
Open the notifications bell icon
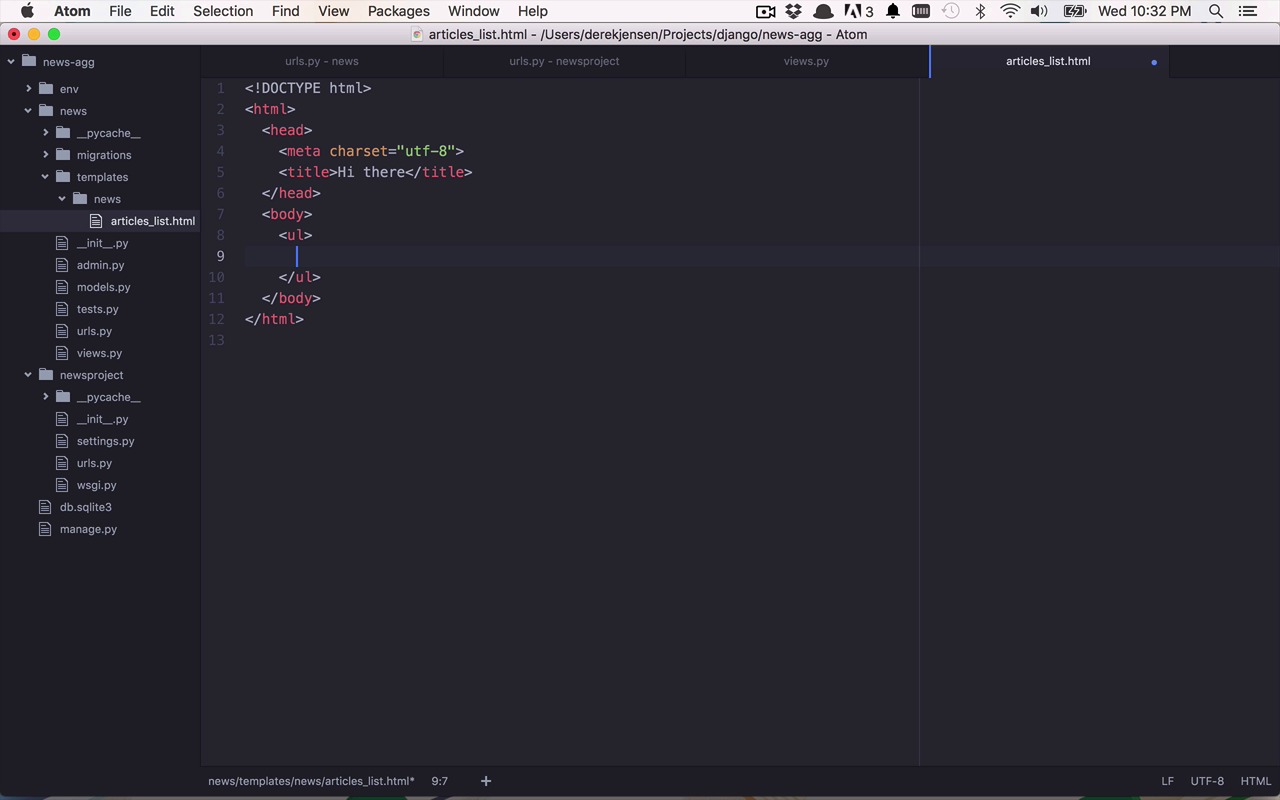click(x=892, y=11)
